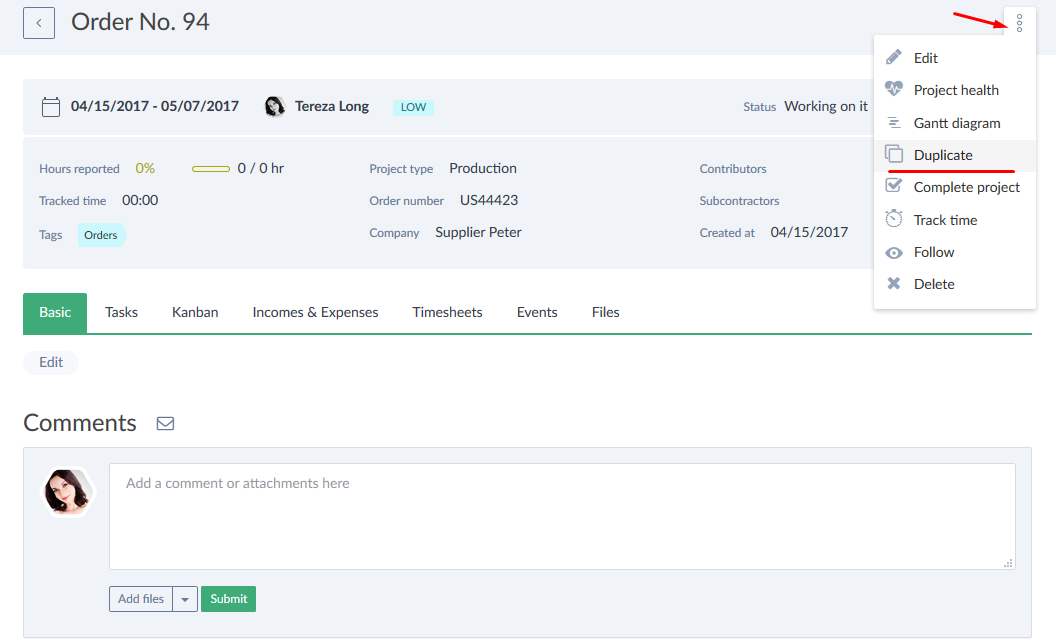Viewport: 1056px width, 644px height.
Task: Click the Track time stopwatch icon
Action: 894,219
